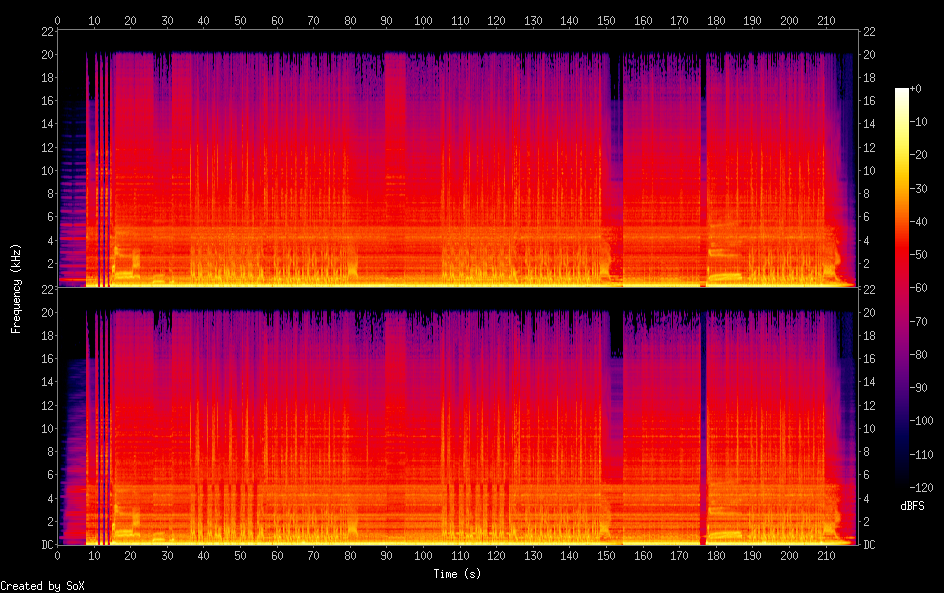Screen dimensions: 944x593
Task: Select the "-30" color scale label
Action: pyautogui.click(x=918, y=188)
